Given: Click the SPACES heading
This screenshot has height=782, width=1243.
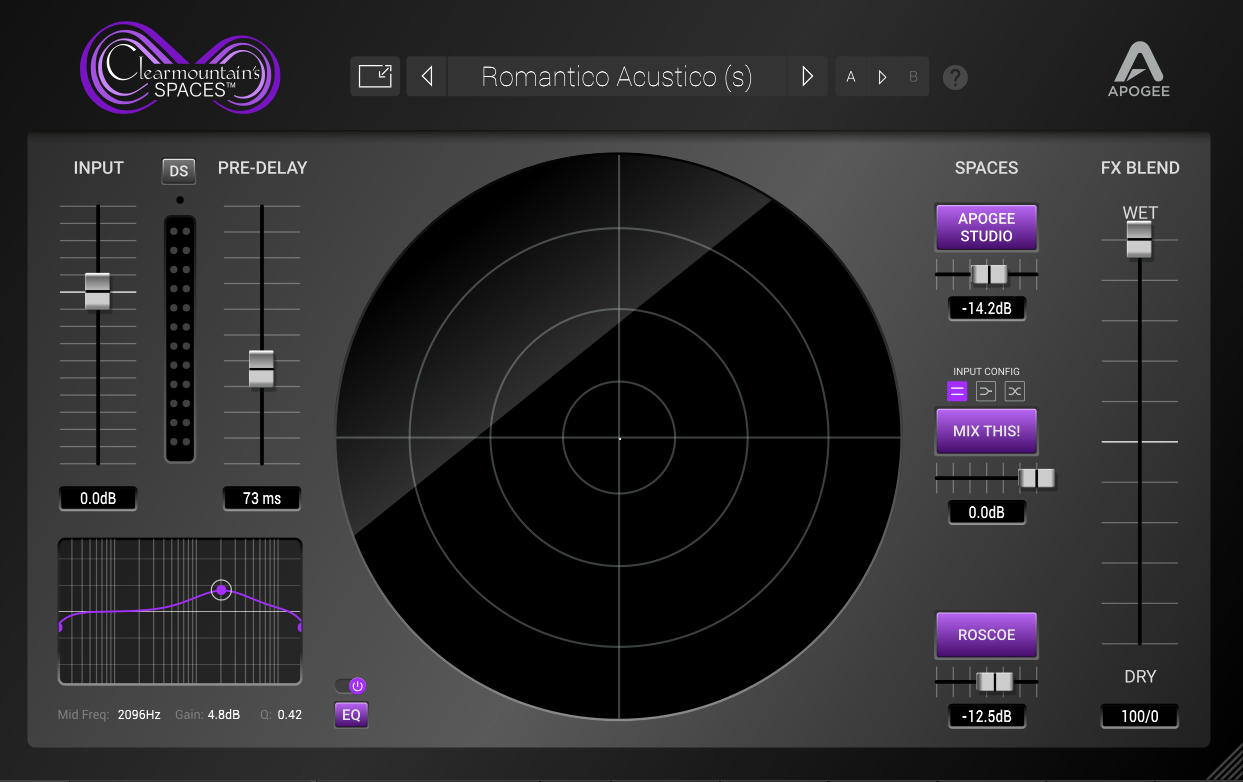Looking at the screenshot, I should [986, 168].
